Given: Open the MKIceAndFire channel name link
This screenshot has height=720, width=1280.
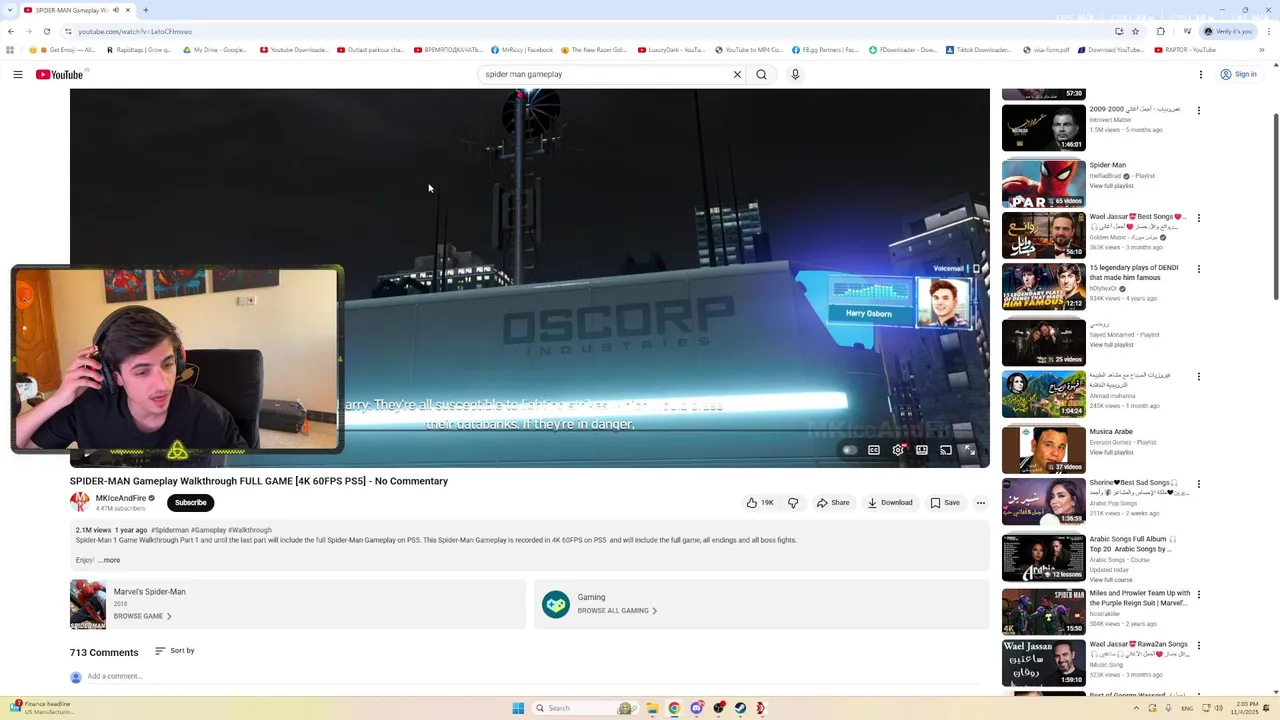Looking at the screenshot, I should [x=121, y=498].
